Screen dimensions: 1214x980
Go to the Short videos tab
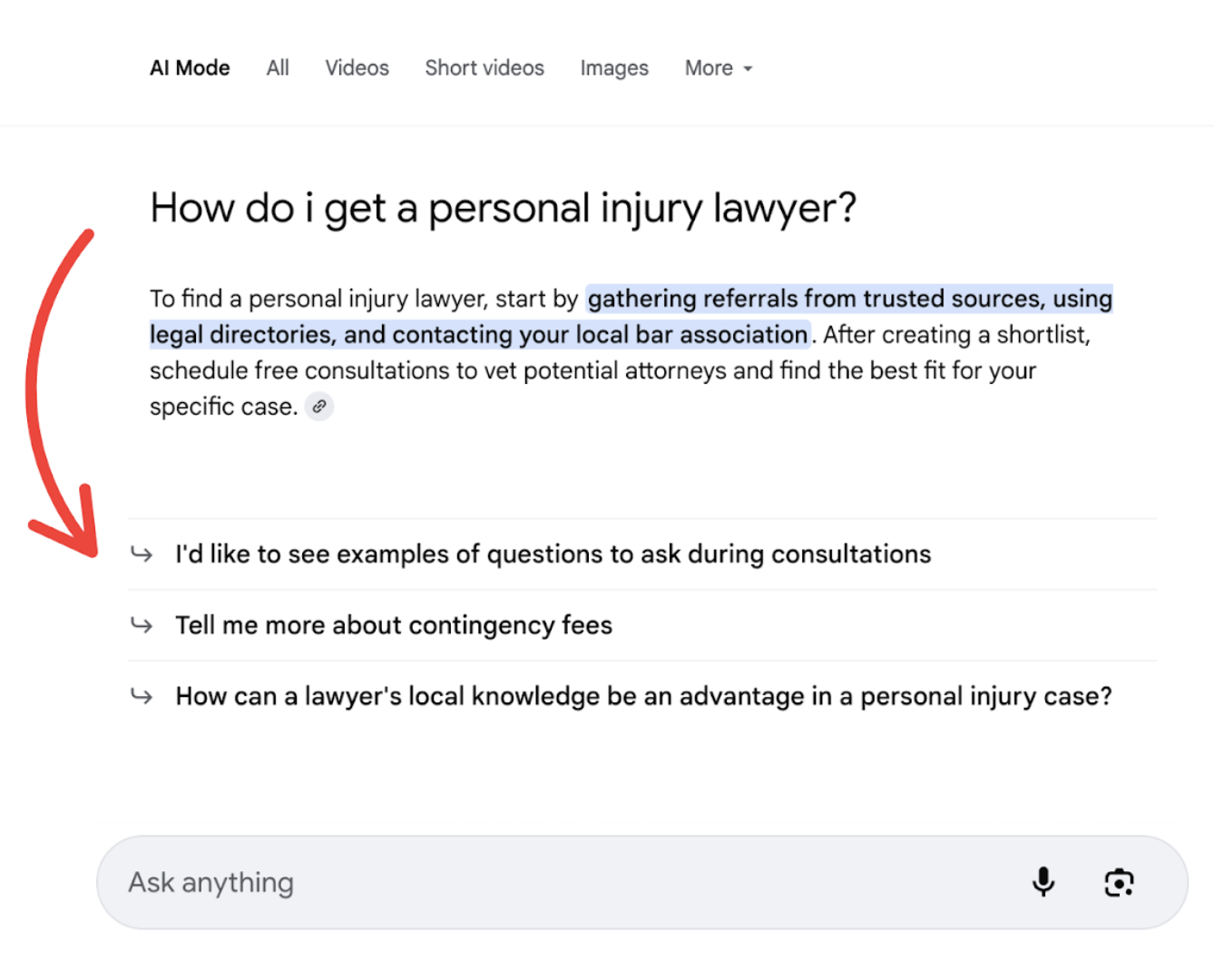coord(485,68)
